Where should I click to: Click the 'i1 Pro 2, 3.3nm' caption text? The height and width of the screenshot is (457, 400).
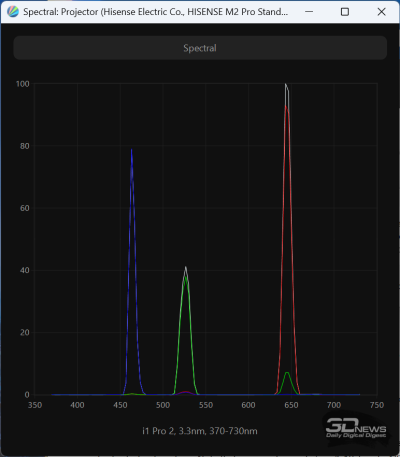pos(173,431)
